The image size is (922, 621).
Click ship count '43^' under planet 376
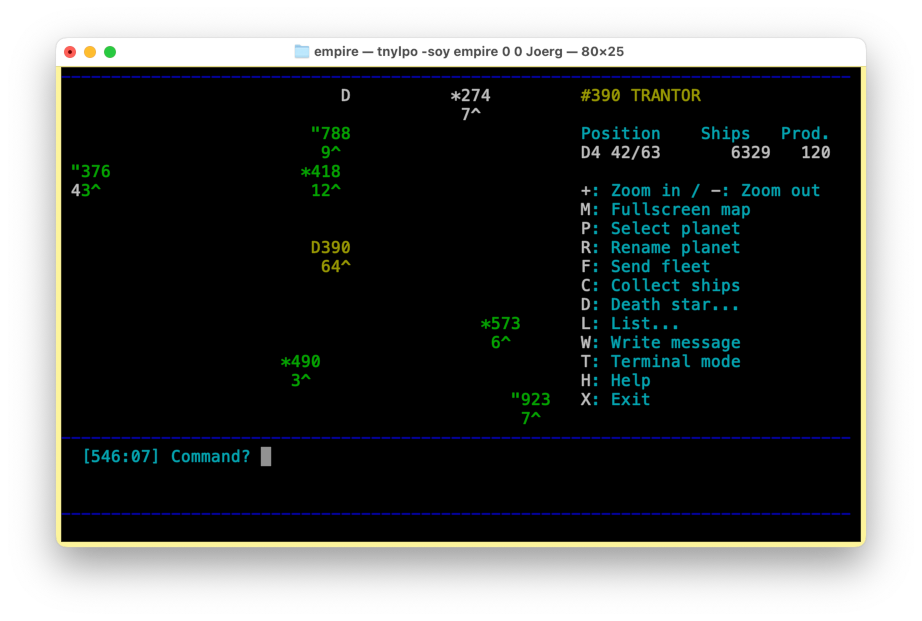coord(86,191)
